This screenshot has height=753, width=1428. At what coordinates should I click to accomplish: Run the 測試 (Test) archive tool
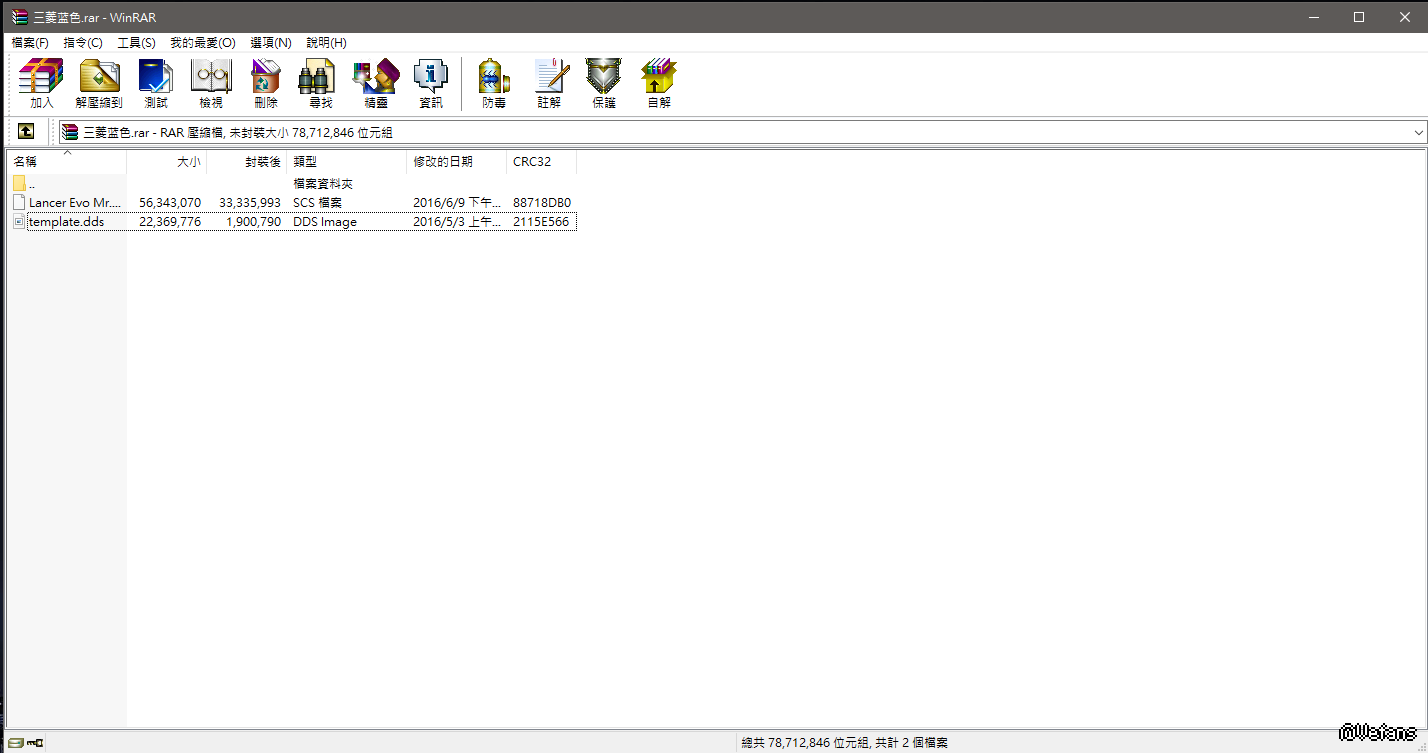(x=156, y=83)
